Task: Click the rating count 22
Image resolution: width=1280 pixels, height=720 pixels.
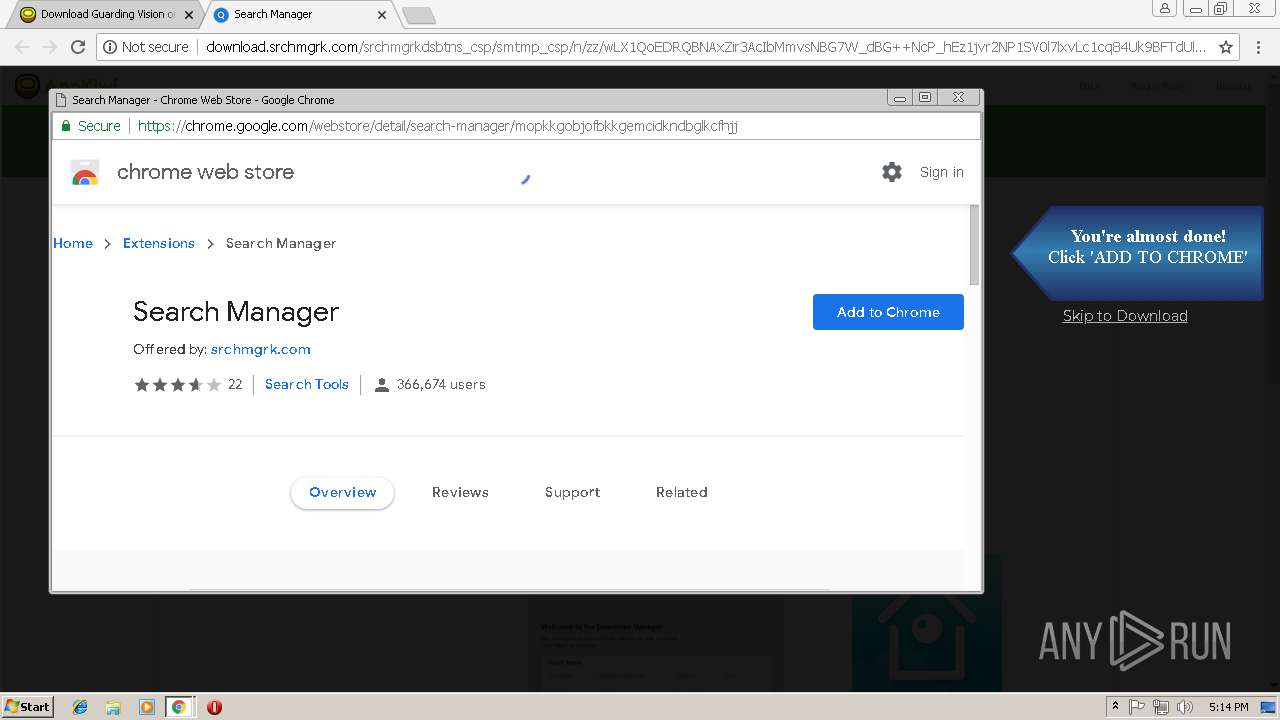Action: (235, 384)
